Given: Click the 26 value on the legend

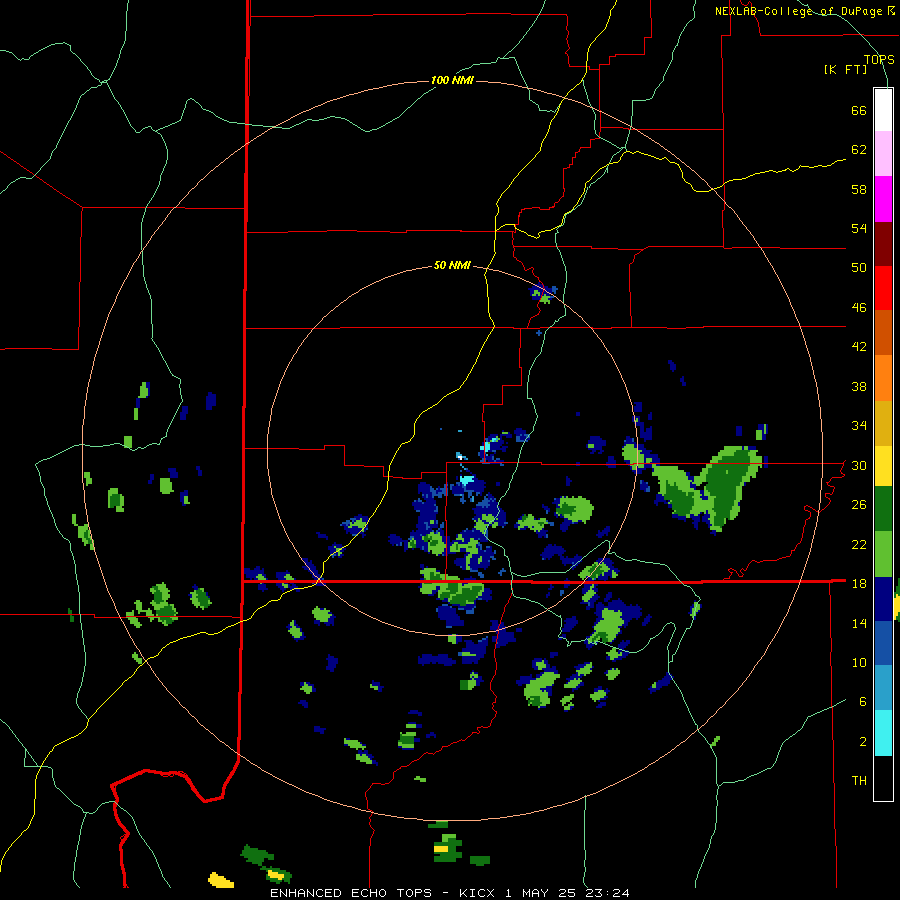Looking at the screenshot, I should [859, 505].
